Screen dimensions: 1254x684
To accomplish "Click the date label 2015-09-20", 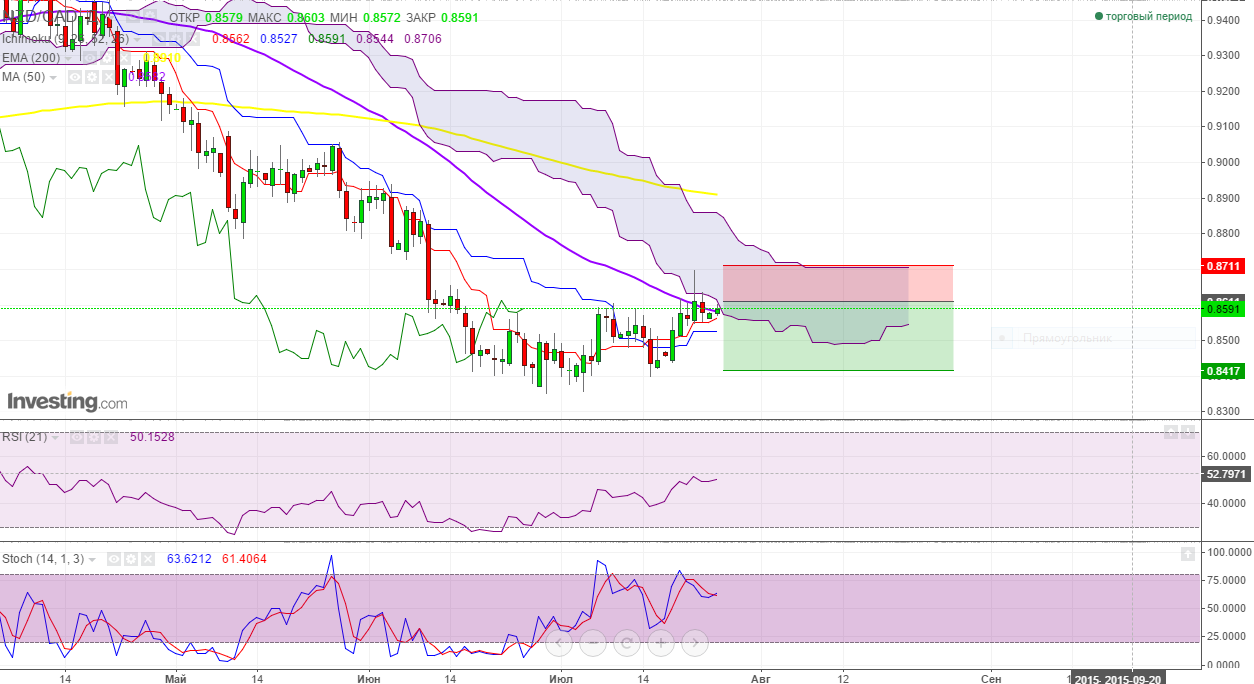I will (x=1131, y=677).
